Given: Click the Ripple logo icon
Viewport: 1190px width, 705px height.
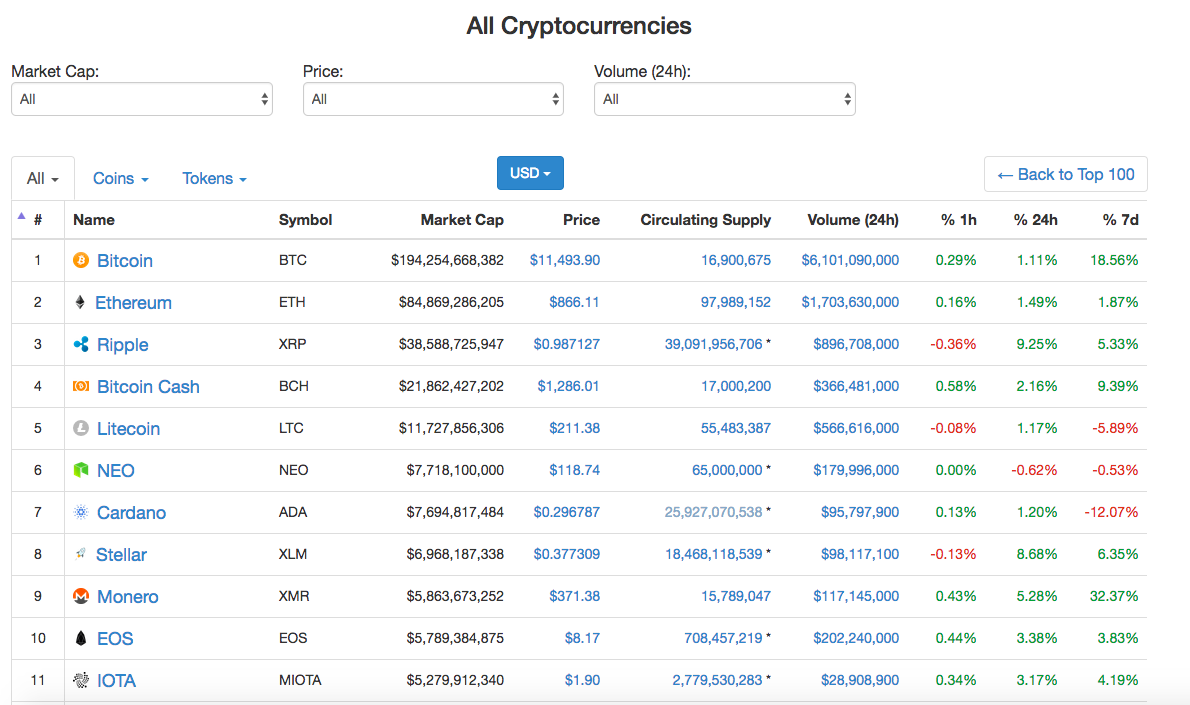Looking at the screenshot, I should tap(80, 344).
